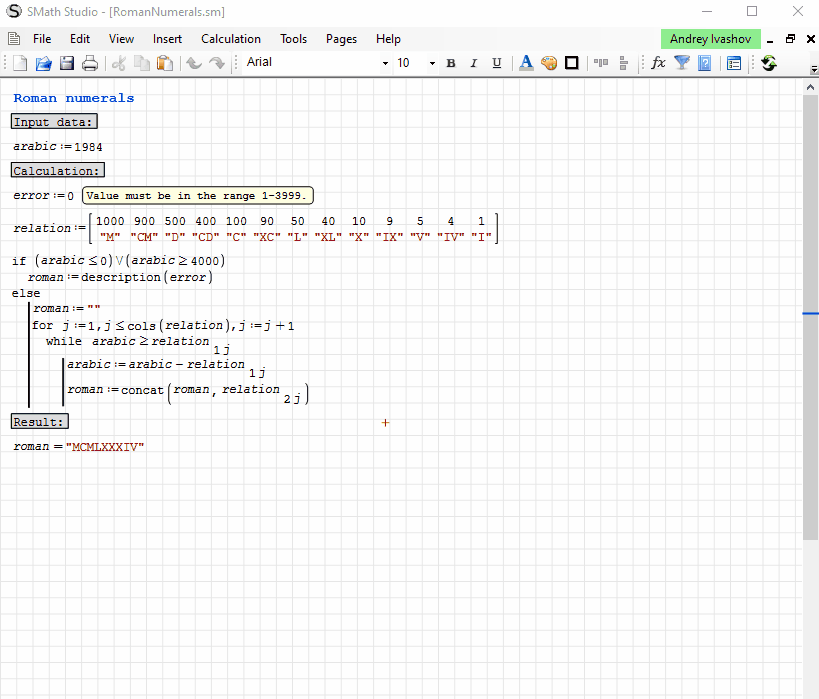Screen dimensions: 819x699
Task: Open the font size 10 dropdown
Action: [x=432, y=63]
